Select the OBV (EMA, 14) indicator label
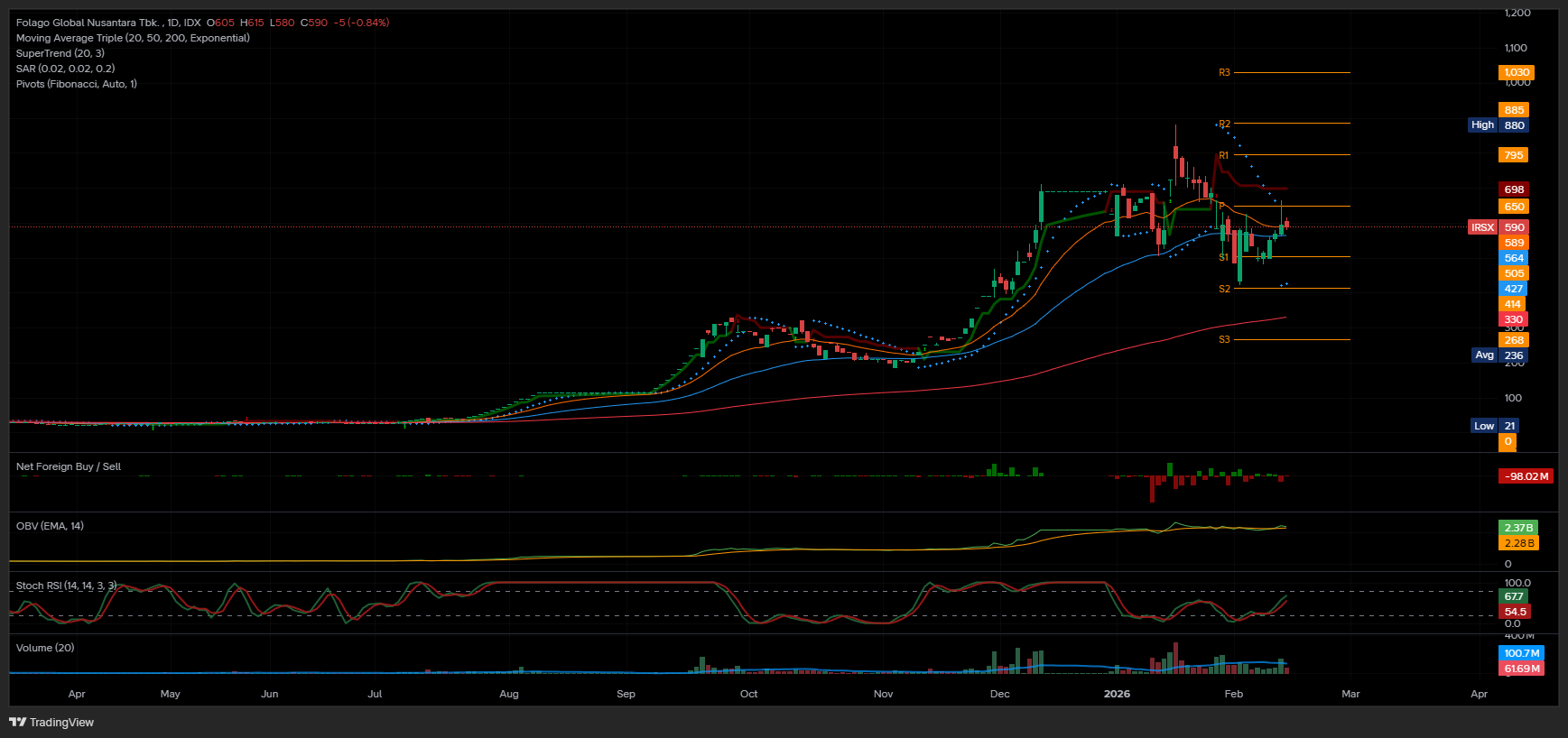This screenshot has width=1568, height=738. (50, 526)
